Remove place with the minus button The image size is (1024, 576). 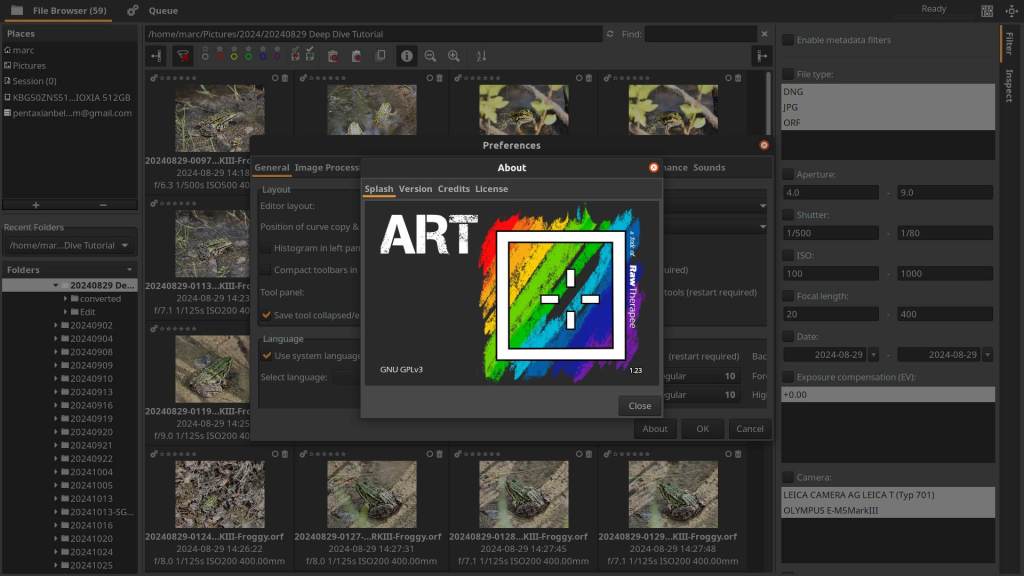tap(103, 205)
